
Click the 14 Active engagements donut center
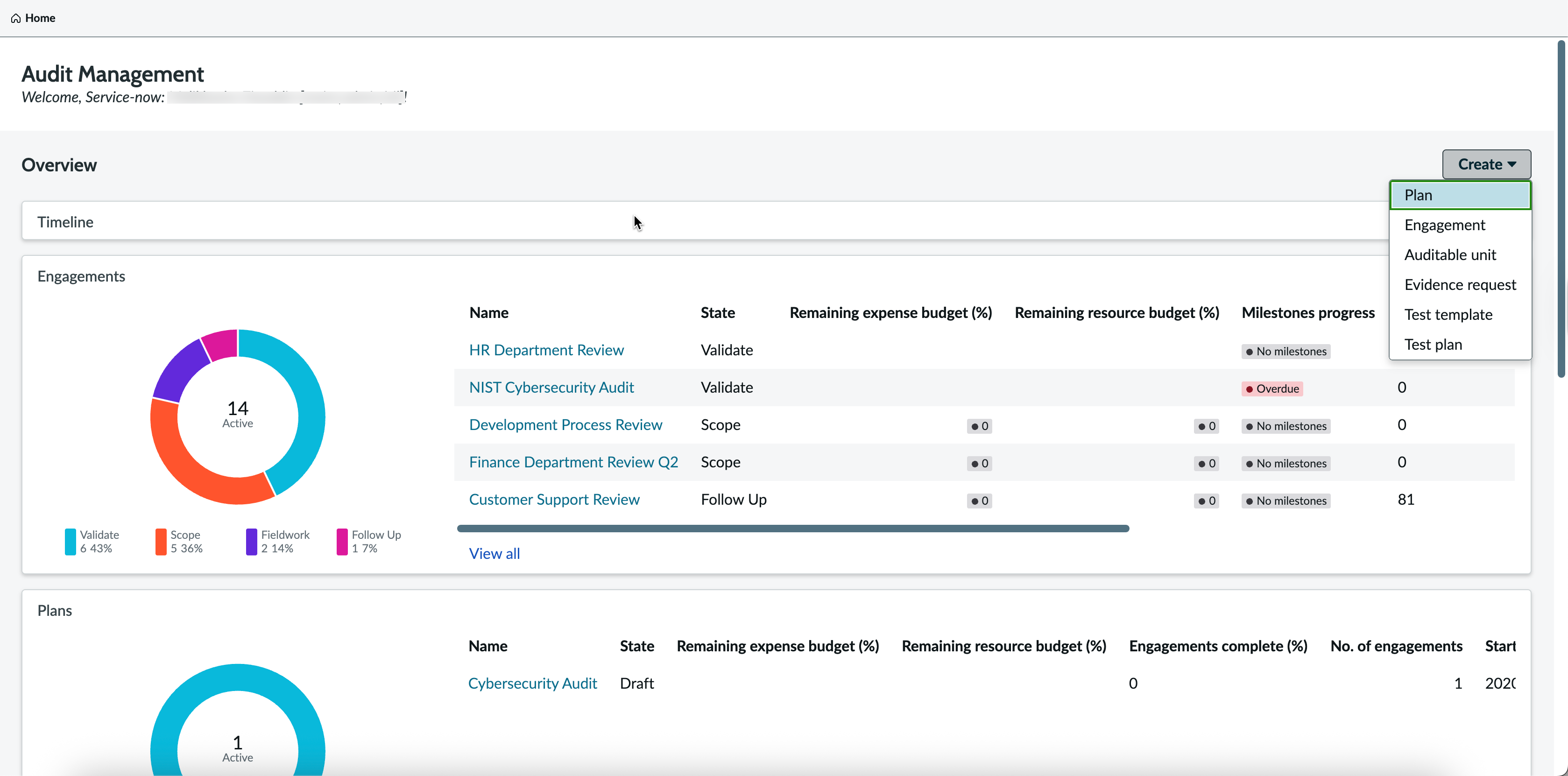237,415
